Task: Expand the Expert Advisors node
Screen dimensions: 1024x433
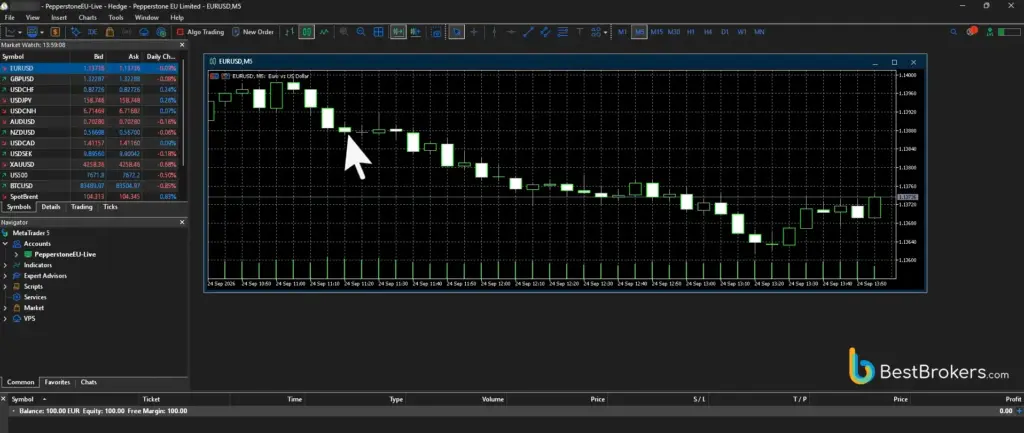Action: pyautogui.click(x=5, y=276)
